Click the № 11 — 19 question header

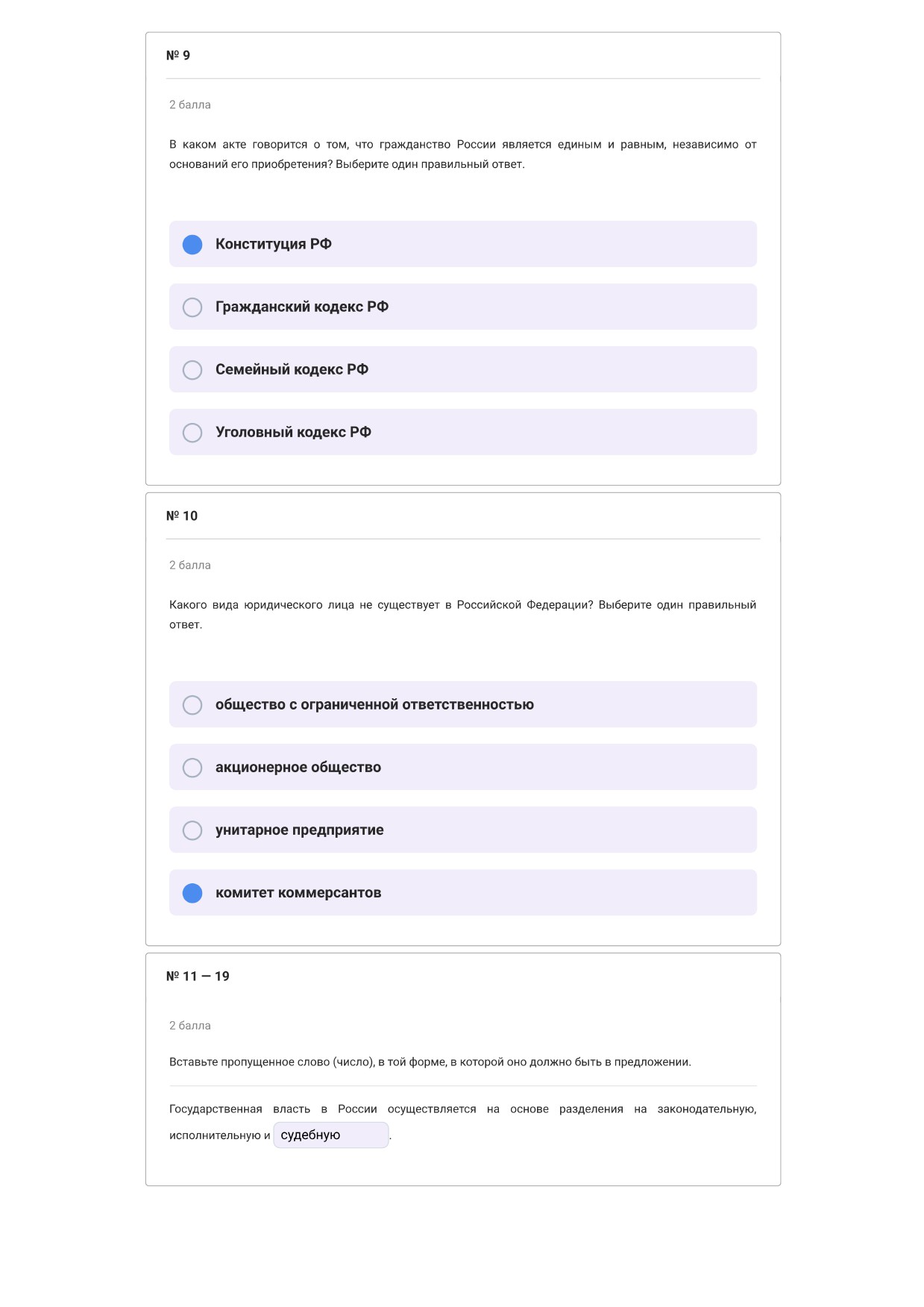pos(198,976)
